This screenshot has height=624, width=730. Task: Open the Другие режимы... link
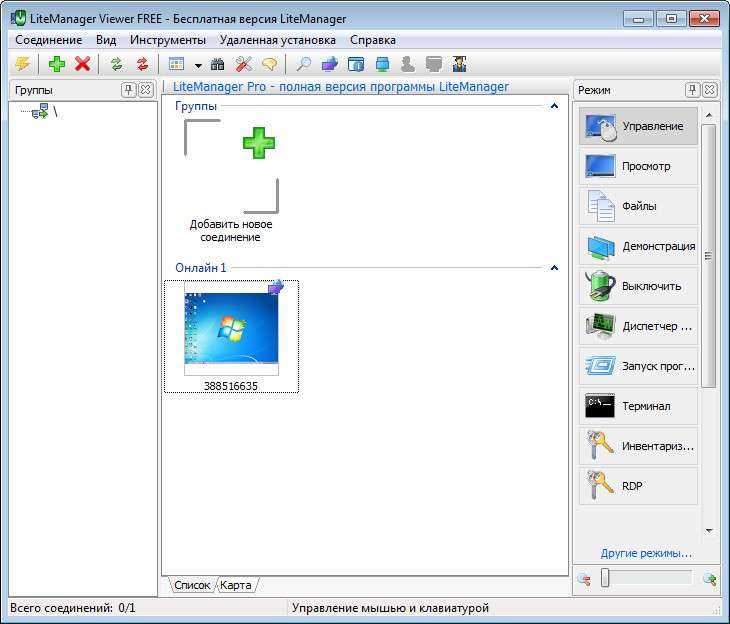646,553
